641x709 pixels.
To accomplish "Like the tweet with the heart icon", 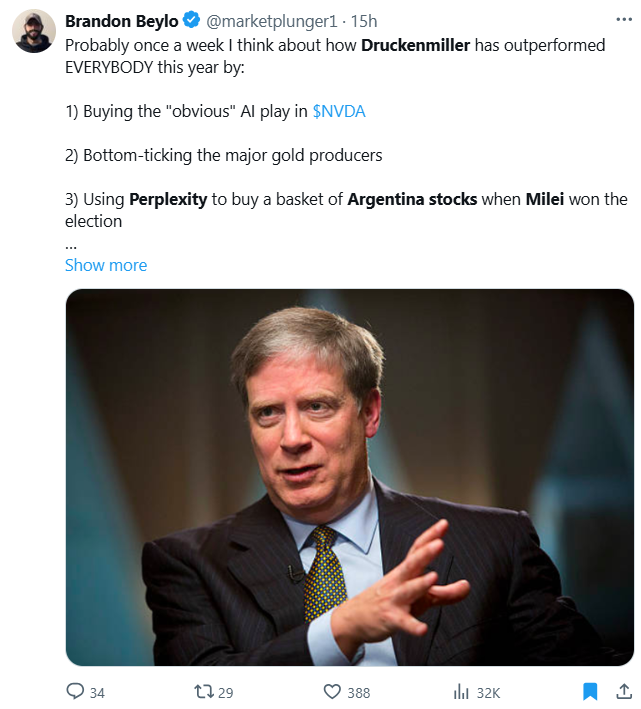I will coord(333,691).
